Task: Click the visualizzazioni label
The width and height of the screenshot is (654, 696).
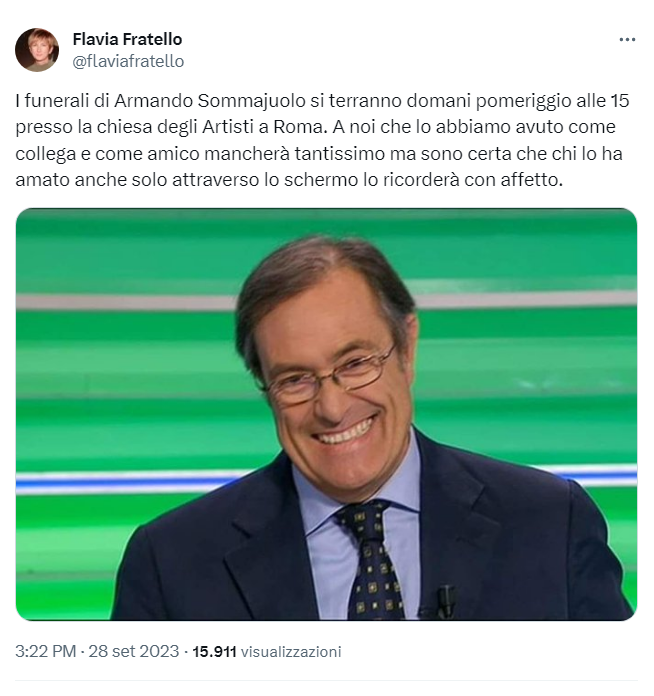Action: pyautogui.click(x=291, y=652)
